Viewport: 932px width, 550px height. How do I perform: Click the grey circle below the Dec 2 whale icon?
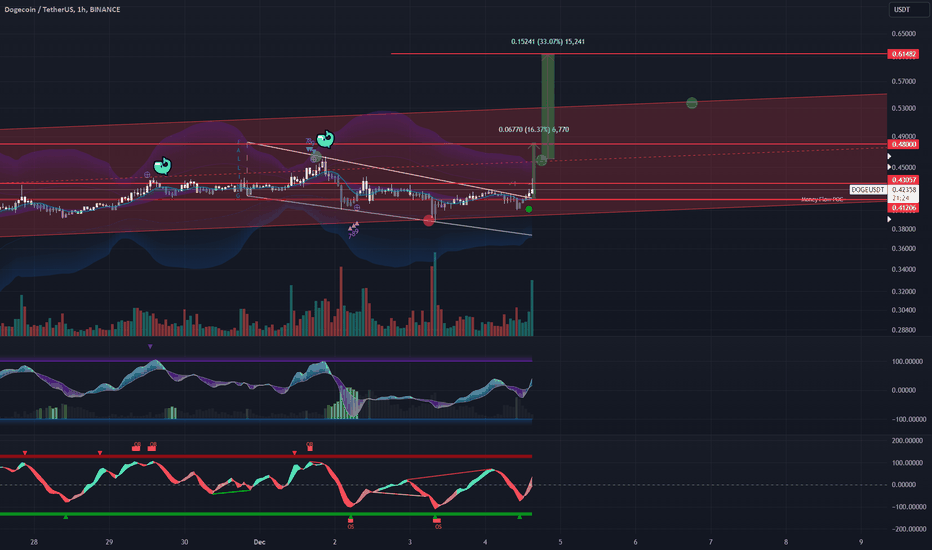(x=316, y=158)
